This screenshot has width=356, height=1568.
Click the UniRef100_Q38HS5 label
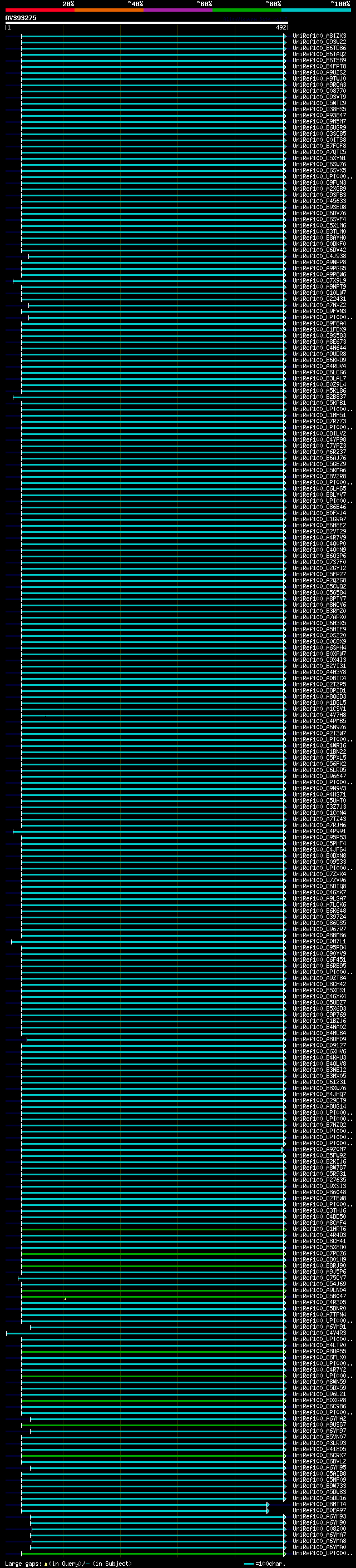(319, 109)
